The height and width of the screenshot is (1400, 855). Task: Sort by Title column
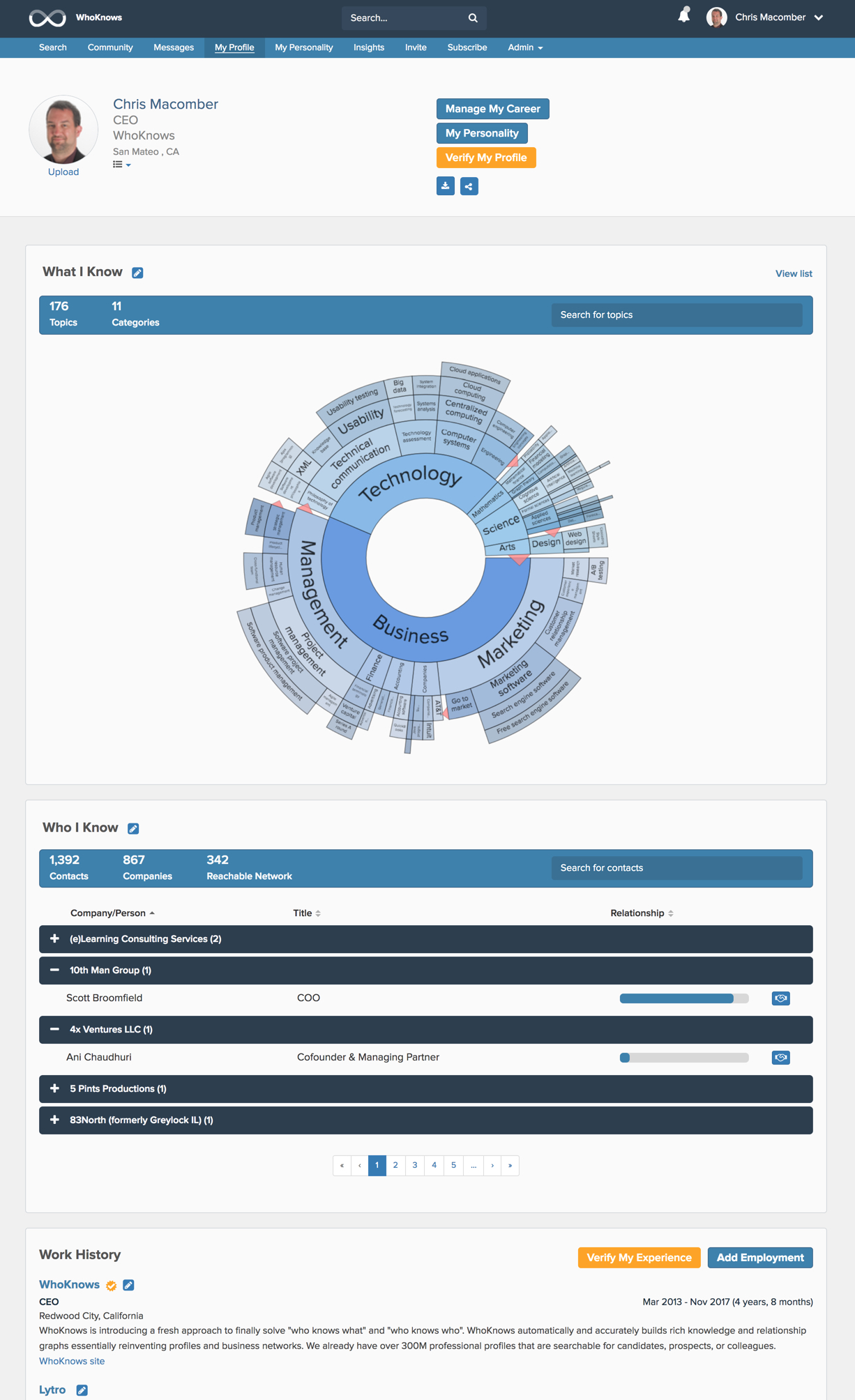307,913
